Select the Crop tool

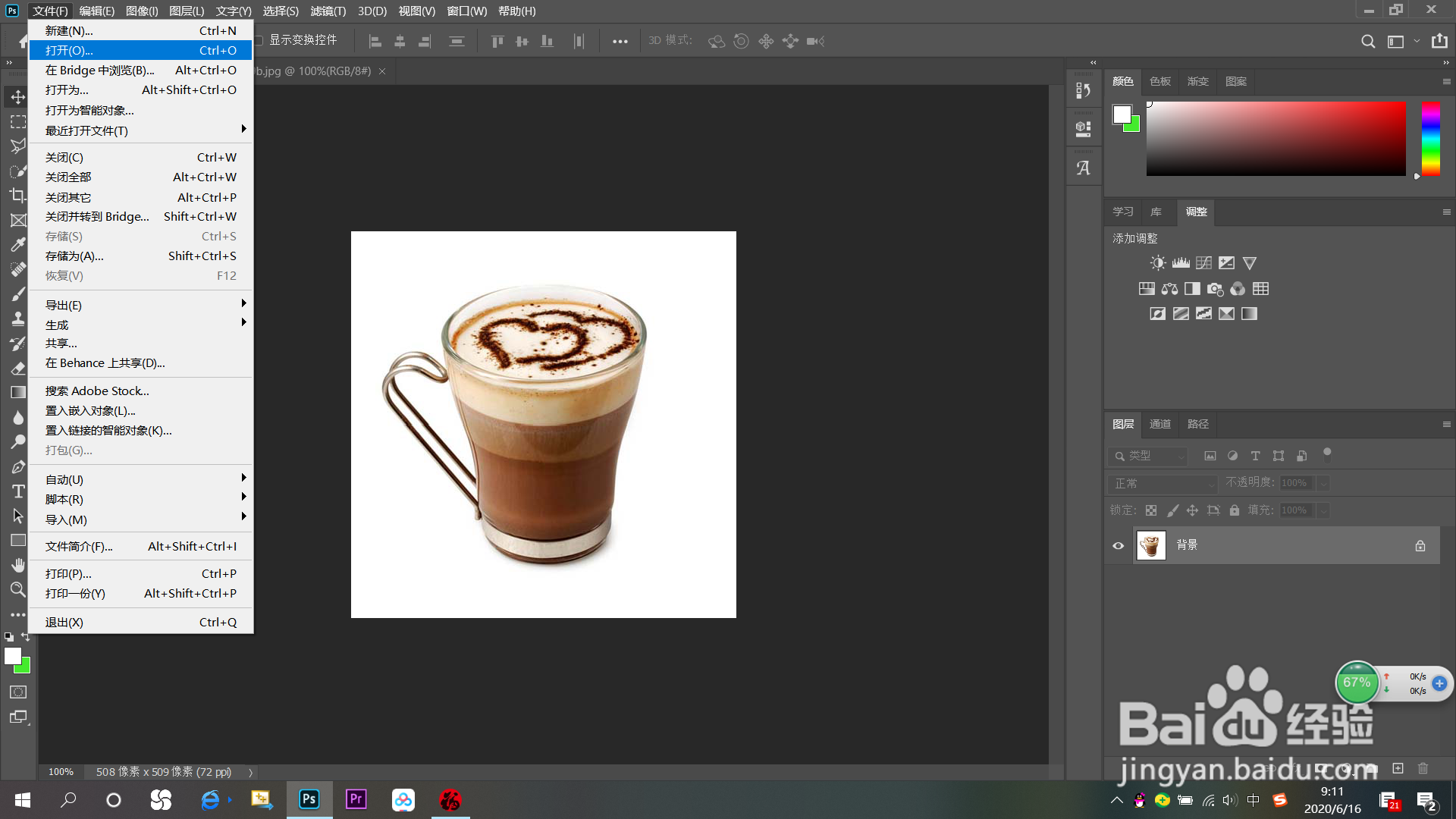(x=17, y=196)
